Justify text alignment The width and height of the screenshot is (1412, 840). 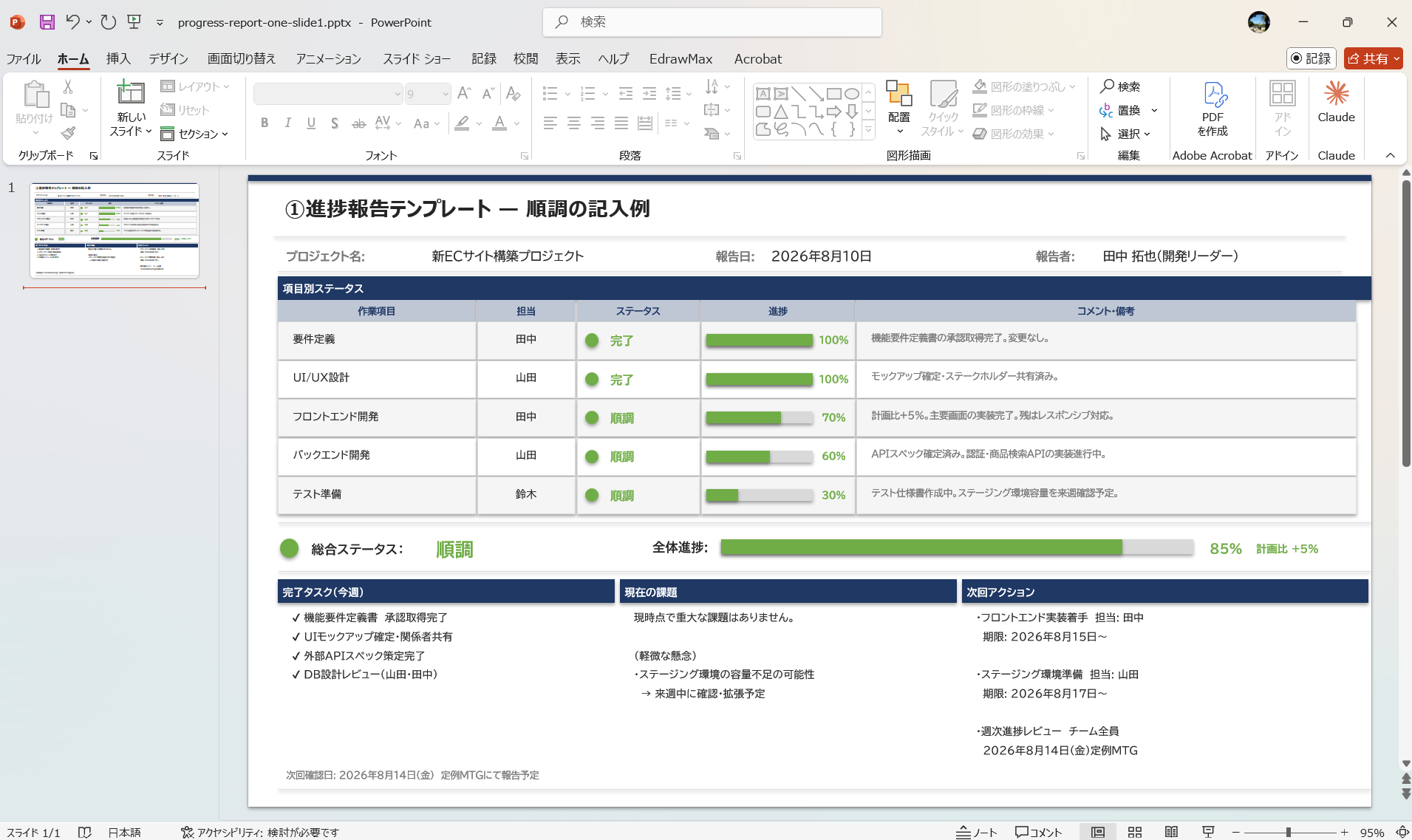(x=621, y=123)
